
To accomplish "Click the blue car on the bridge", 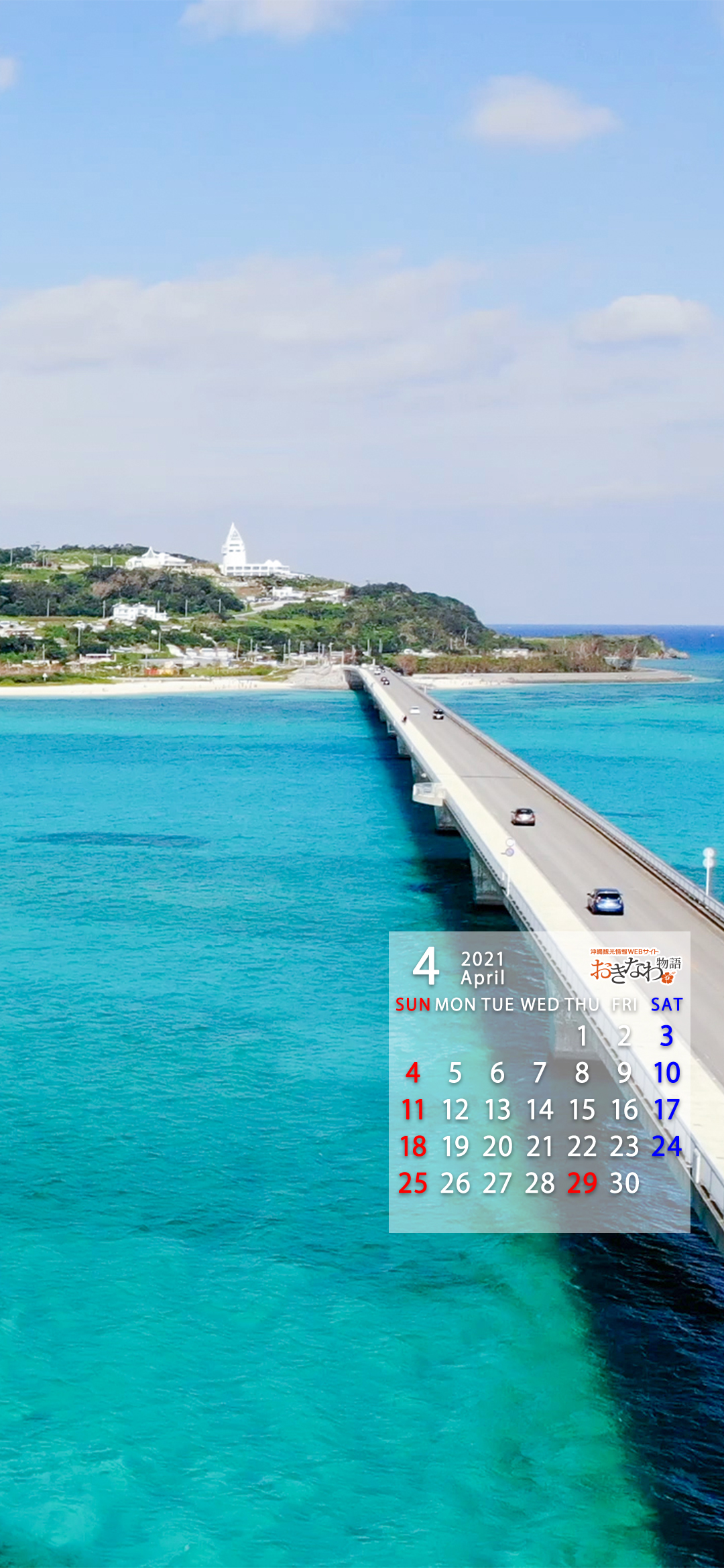I will pyautogui.click(x=605, y=901).
